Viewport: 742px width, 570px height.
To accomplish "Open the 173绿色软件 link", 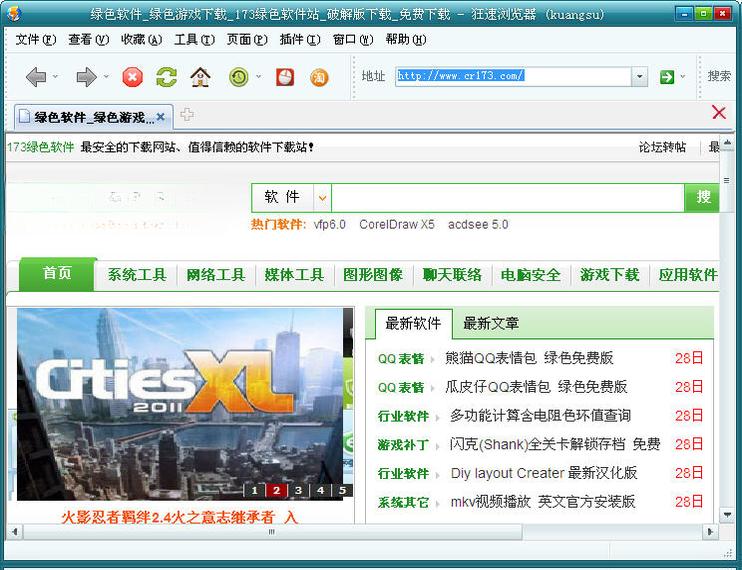I will (x=41, y=147).
